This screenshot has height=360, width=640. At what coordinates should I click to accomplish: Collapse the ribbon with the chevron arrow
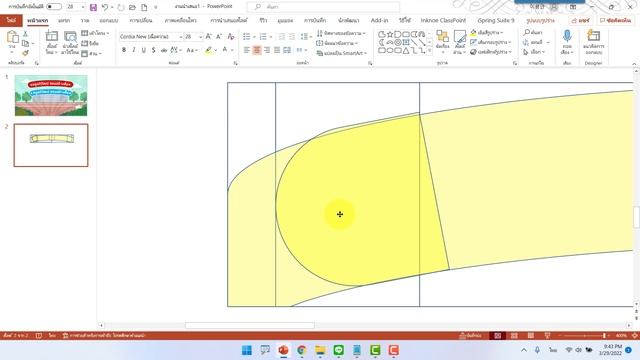[x=634, y=64]
